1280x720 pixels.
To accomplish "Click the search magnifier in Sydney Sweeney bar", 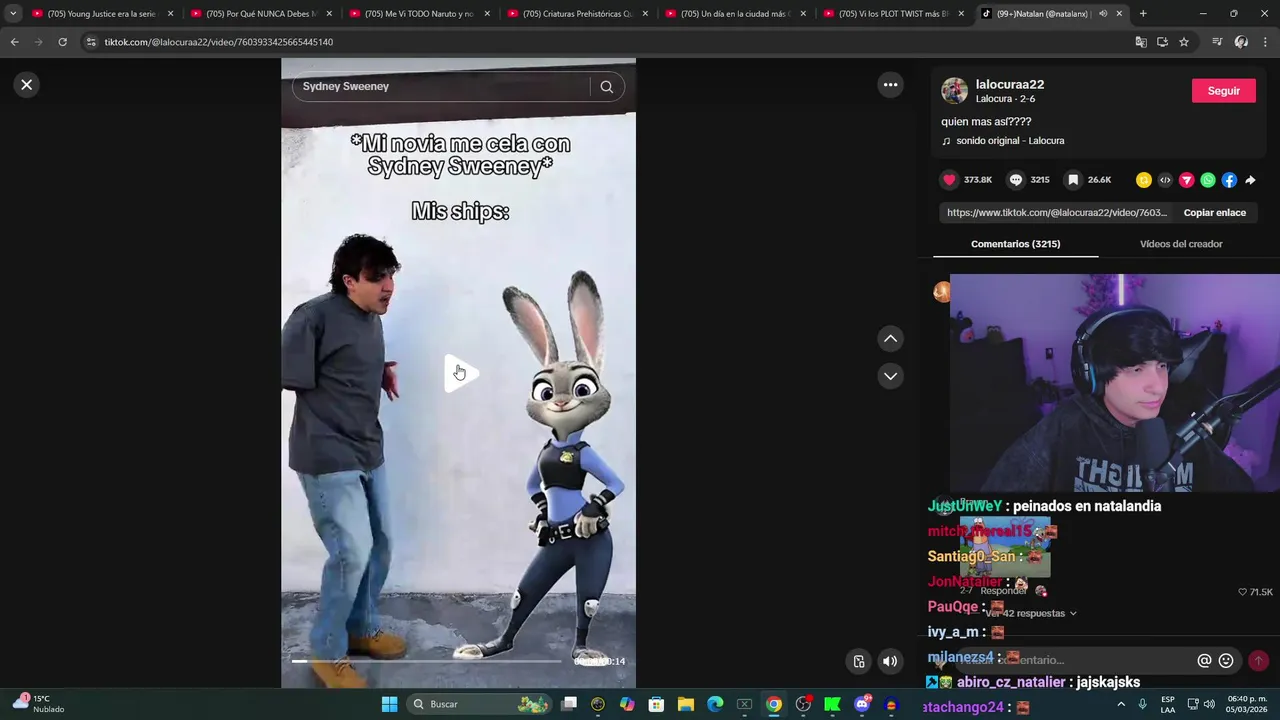I will click(606, 87).
